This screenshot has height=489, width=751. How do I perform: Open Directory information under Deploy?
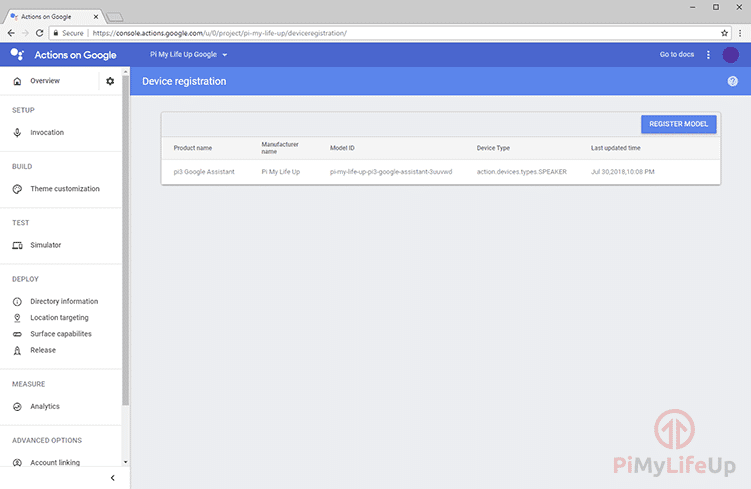click(x=64, y=301)
